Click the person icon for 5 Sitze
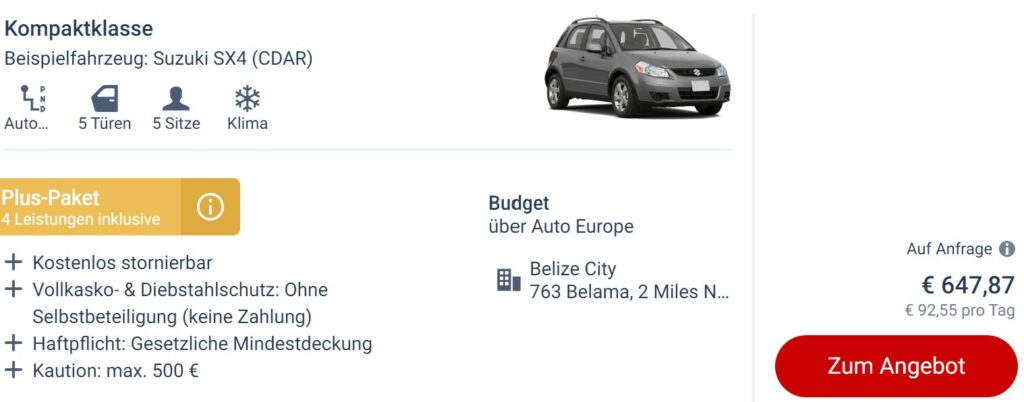Screen dimensions: 1024x402 [x=176, y=99]
